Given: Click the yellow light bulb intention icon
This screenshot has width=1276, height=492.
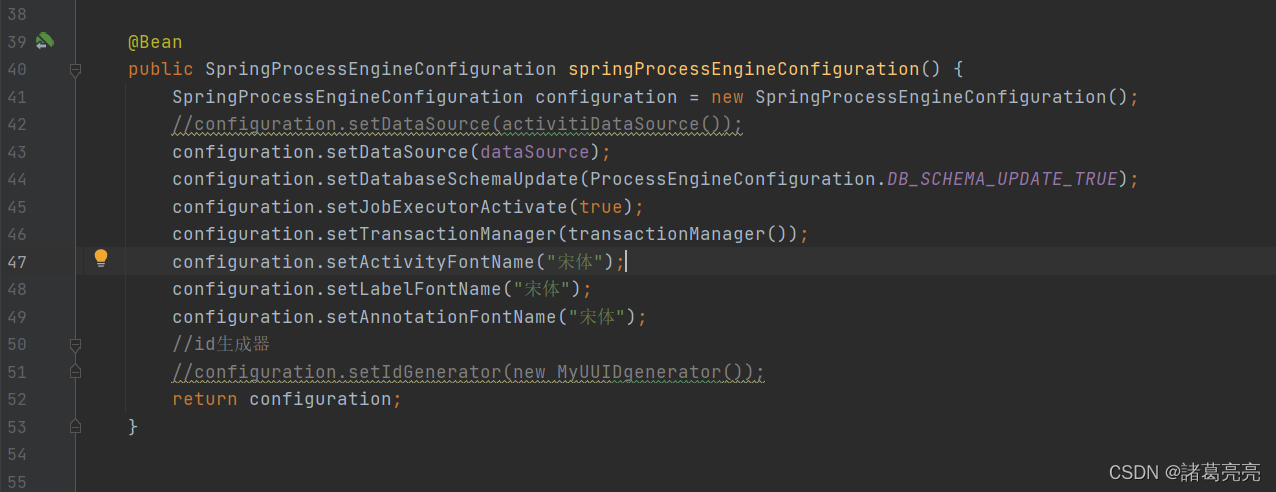Looking at the screenshot, I should [100, 259].
